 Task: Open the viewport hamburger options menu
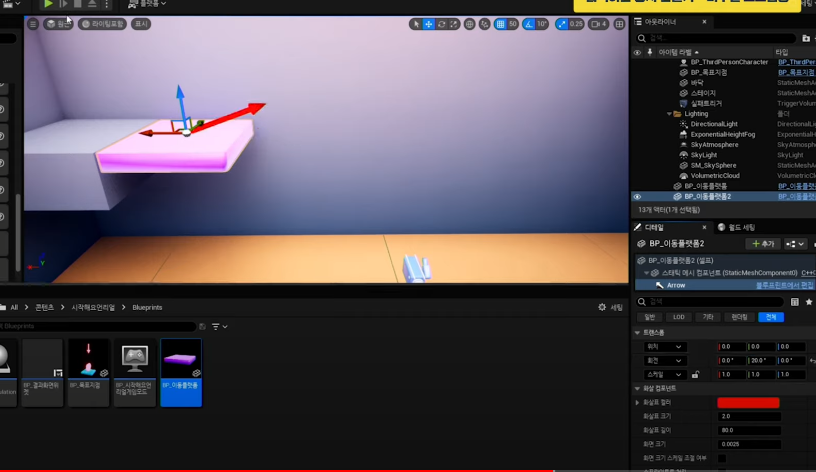point(33,24)
